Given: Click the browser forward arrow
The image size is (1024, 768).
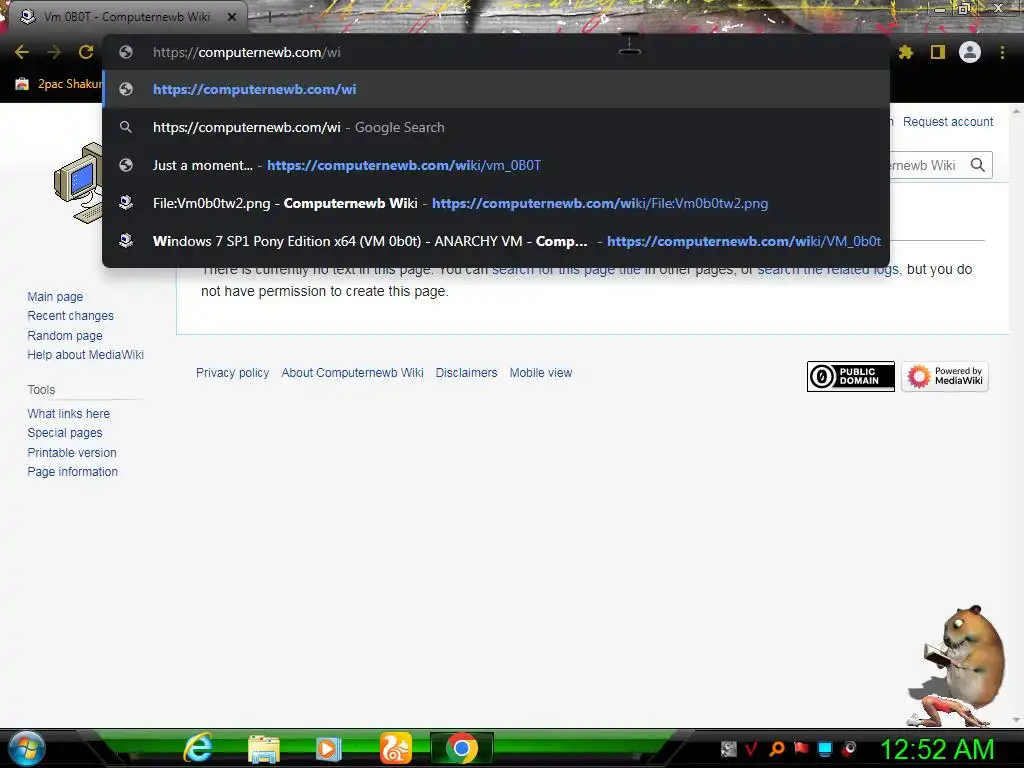Looking at the screenshot, I should pos(54,52).
